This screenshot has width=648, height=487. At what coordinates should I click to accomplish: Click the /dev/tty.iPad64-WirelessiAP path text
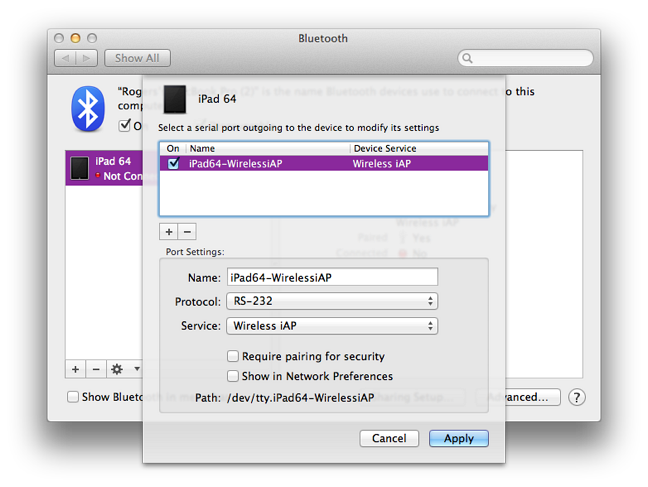pyautogui.click(x=300, y=398)
